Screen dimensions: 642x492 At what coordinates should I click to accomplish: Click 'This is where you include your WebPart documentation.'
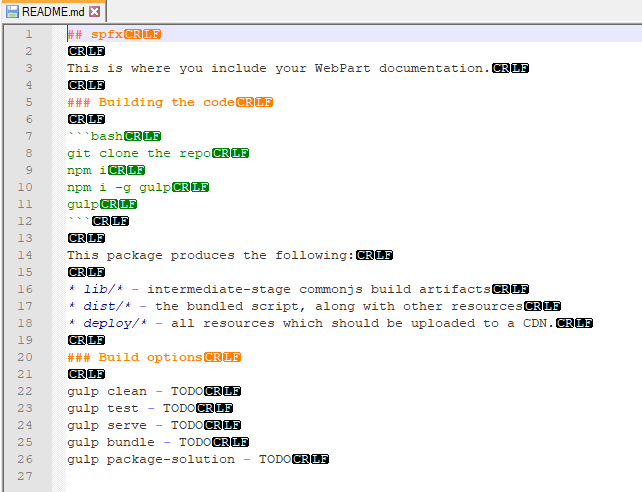(278, 68)
